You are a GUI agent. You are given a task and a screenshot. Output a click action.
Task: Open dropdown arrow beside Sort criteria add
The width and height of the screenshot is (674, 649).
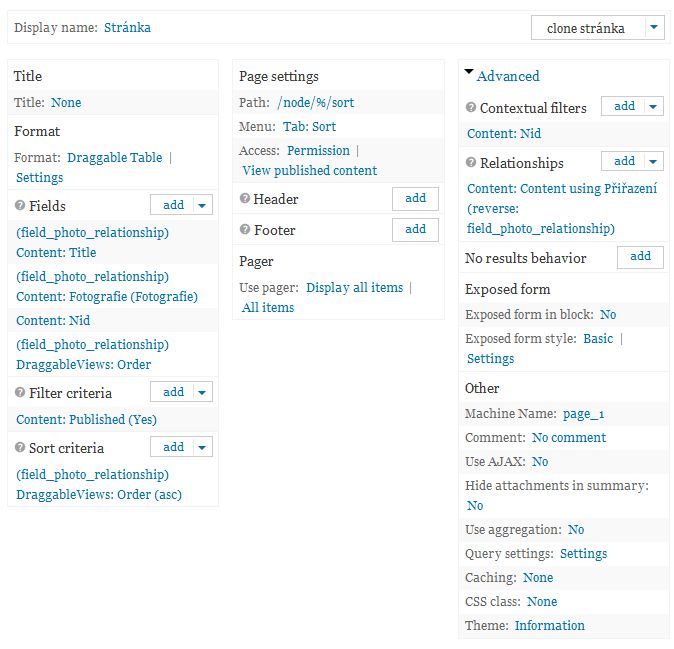point(202,448)
